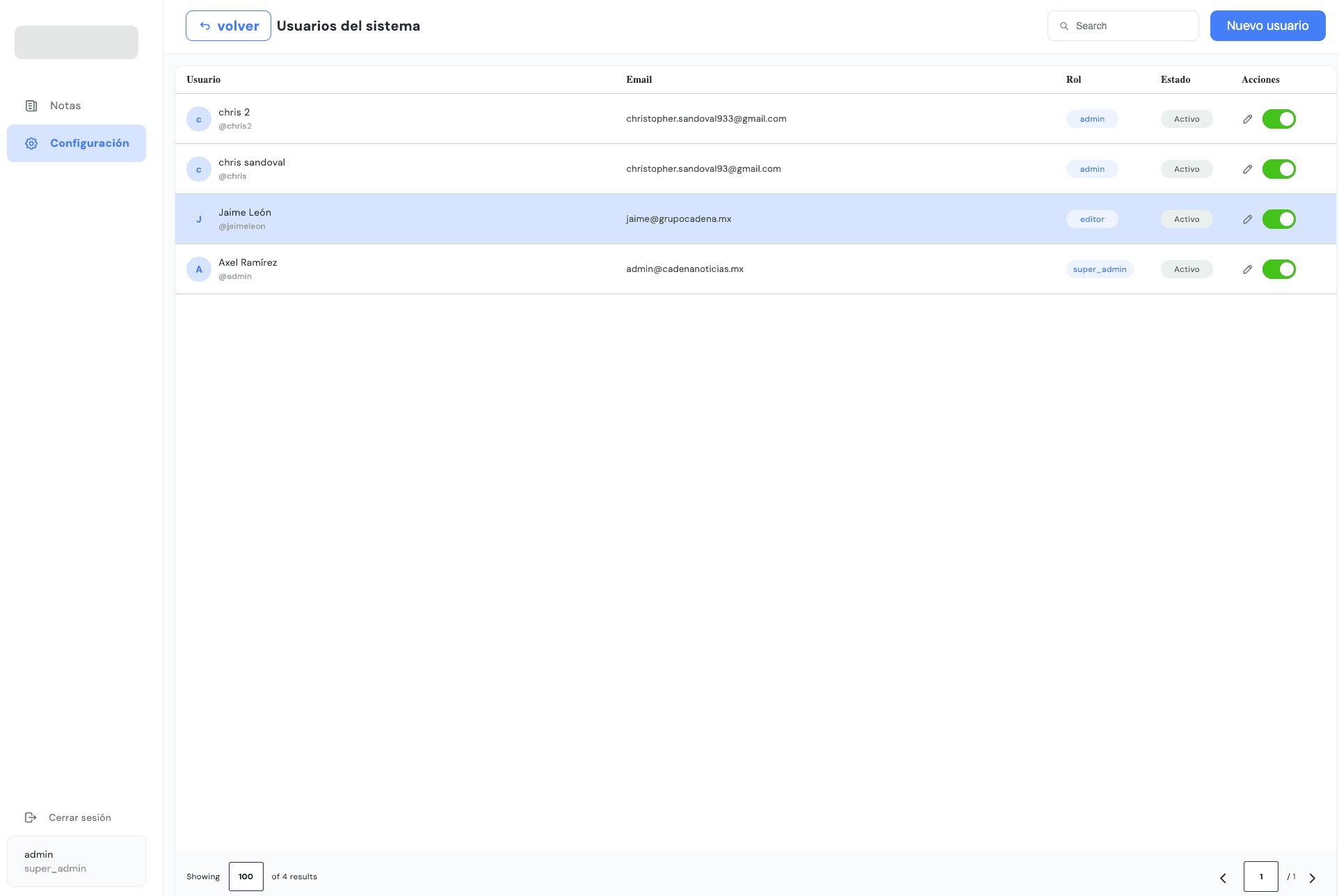This screenshot has height=896, width=1339.
Task: Switch off Jaime León's account toggle
Action: (x=1279, y=219)
